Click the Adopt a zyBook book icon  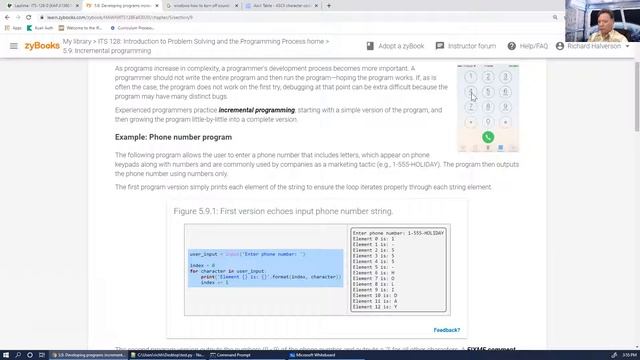370,46
